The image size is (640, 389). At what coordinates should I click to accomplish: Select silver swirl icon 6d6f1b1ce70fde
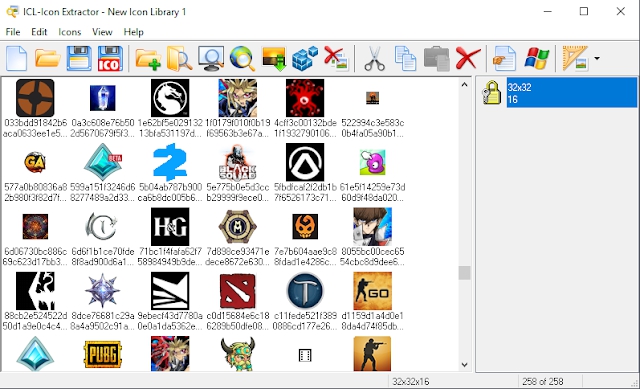pos(102,227)
